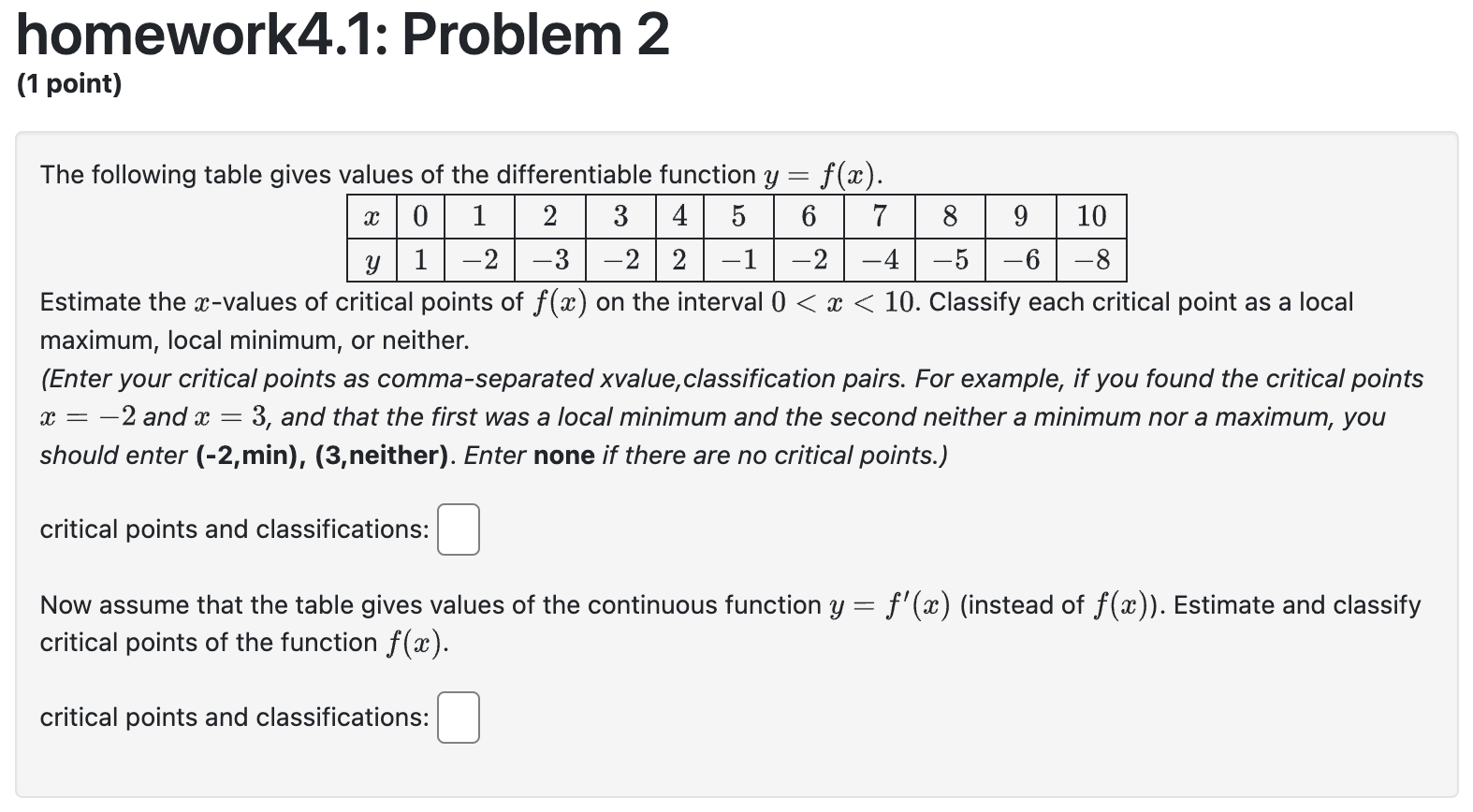Click the value 10 in the x row
The width and height of the screenshot is (1473, 812).
click(1091, 216)
